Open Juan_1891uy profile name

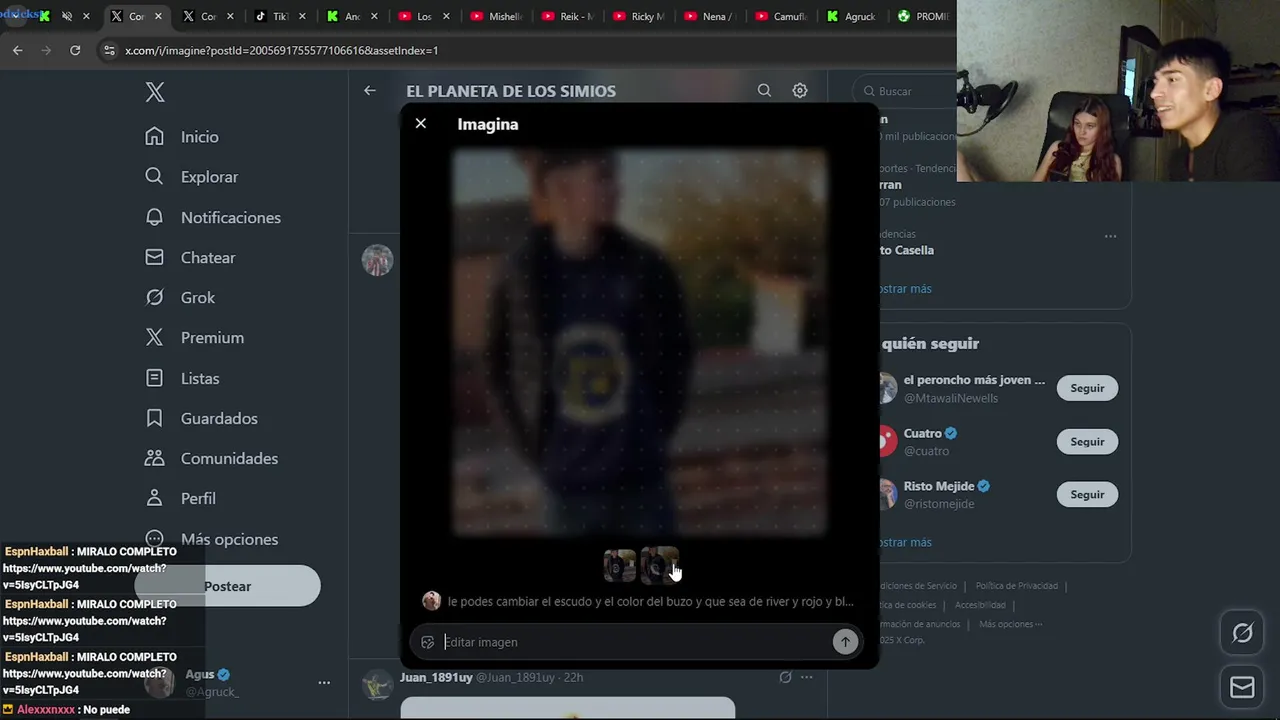coord(436,677)
